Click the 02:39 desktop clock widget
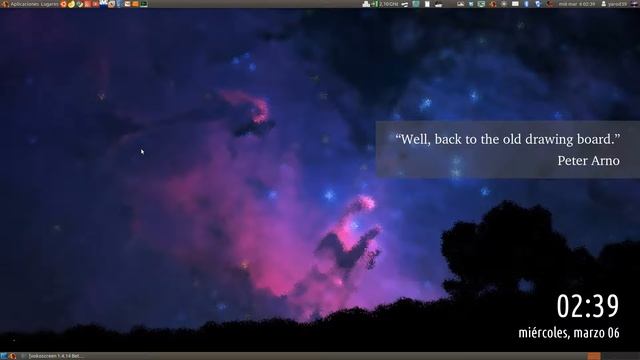640x360 pixels. [588, 306]
